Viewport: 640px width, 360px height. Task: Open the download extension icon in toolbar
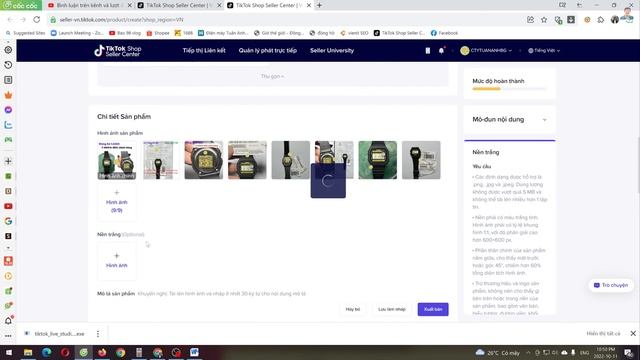571,20
